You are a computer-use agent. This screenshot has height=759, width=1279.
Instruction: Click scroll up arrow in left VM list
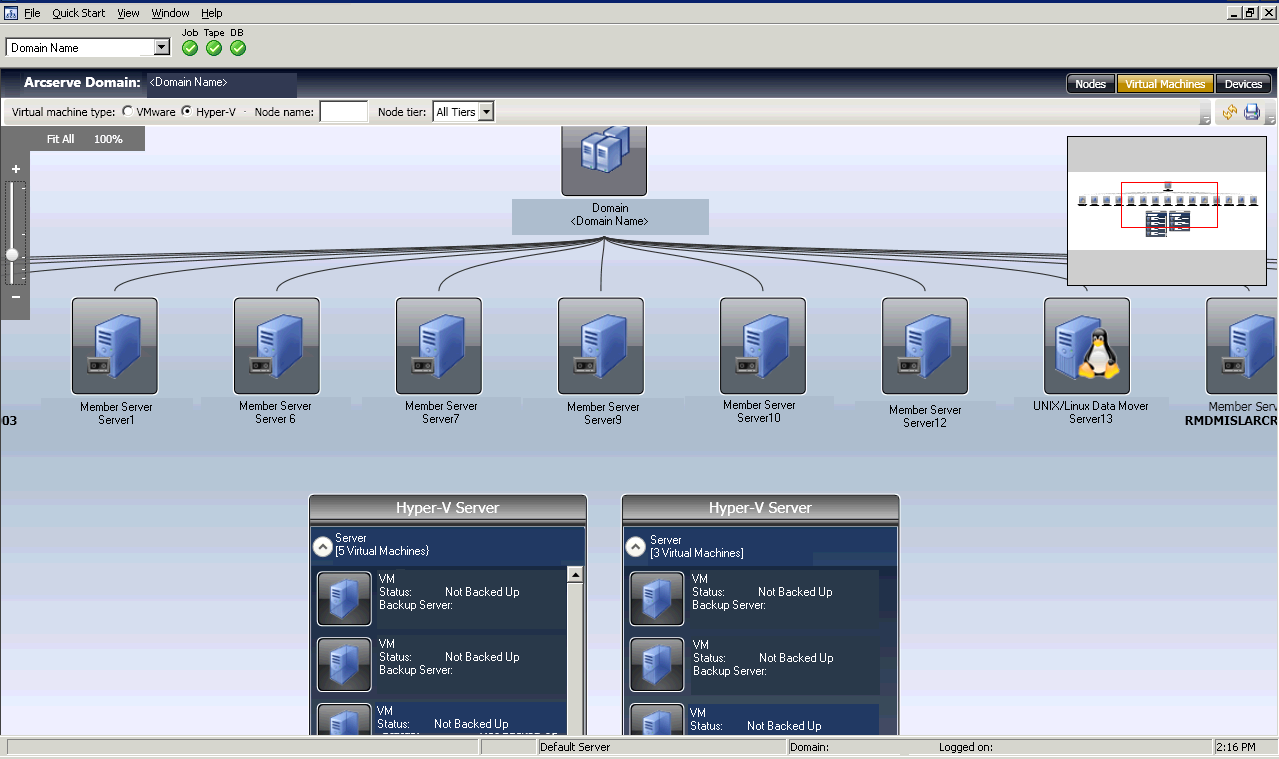click(x=575, y=574)
